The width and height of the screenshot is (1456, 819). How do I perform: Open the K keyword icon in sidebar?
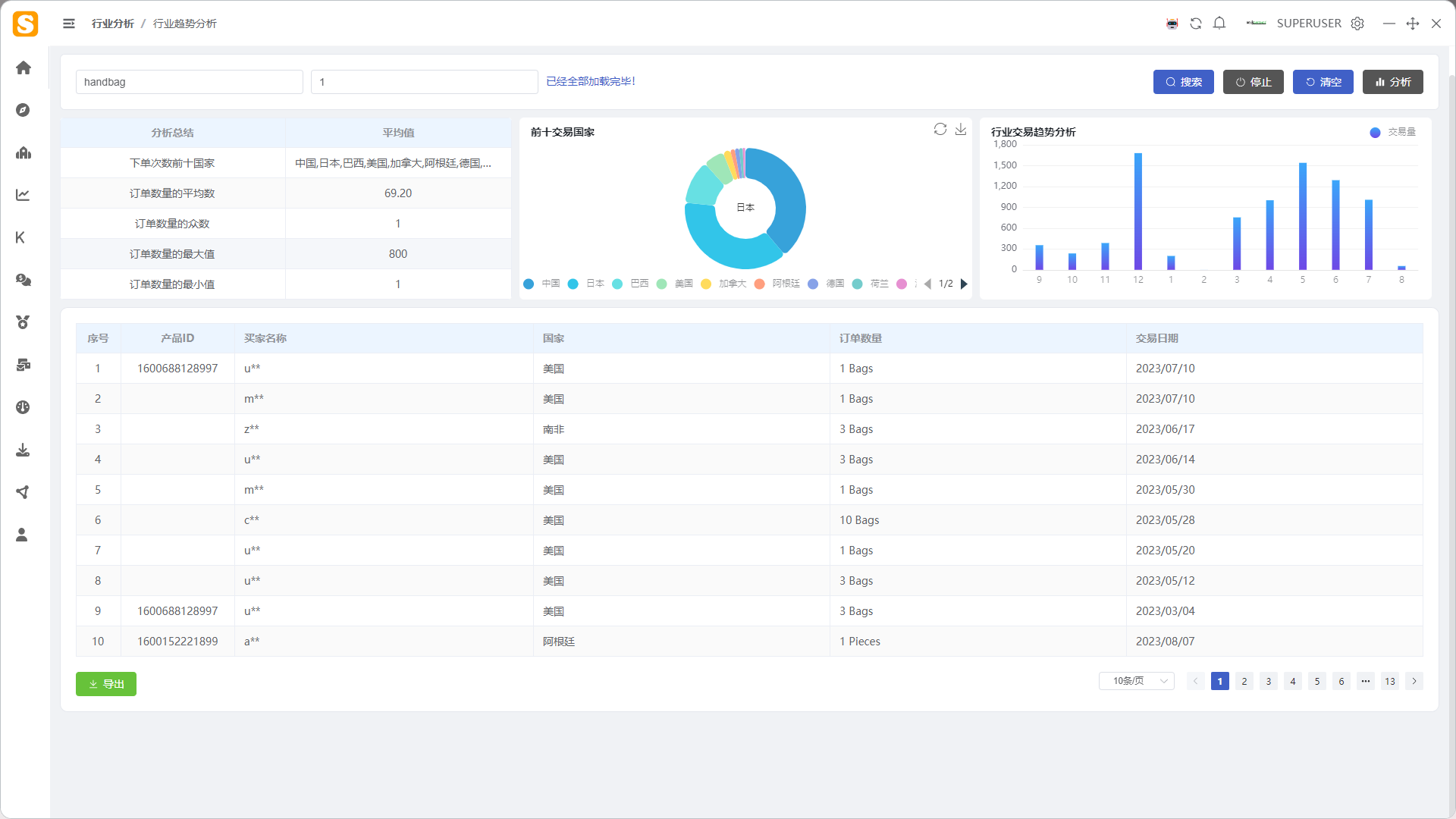[x=20, y=238]
